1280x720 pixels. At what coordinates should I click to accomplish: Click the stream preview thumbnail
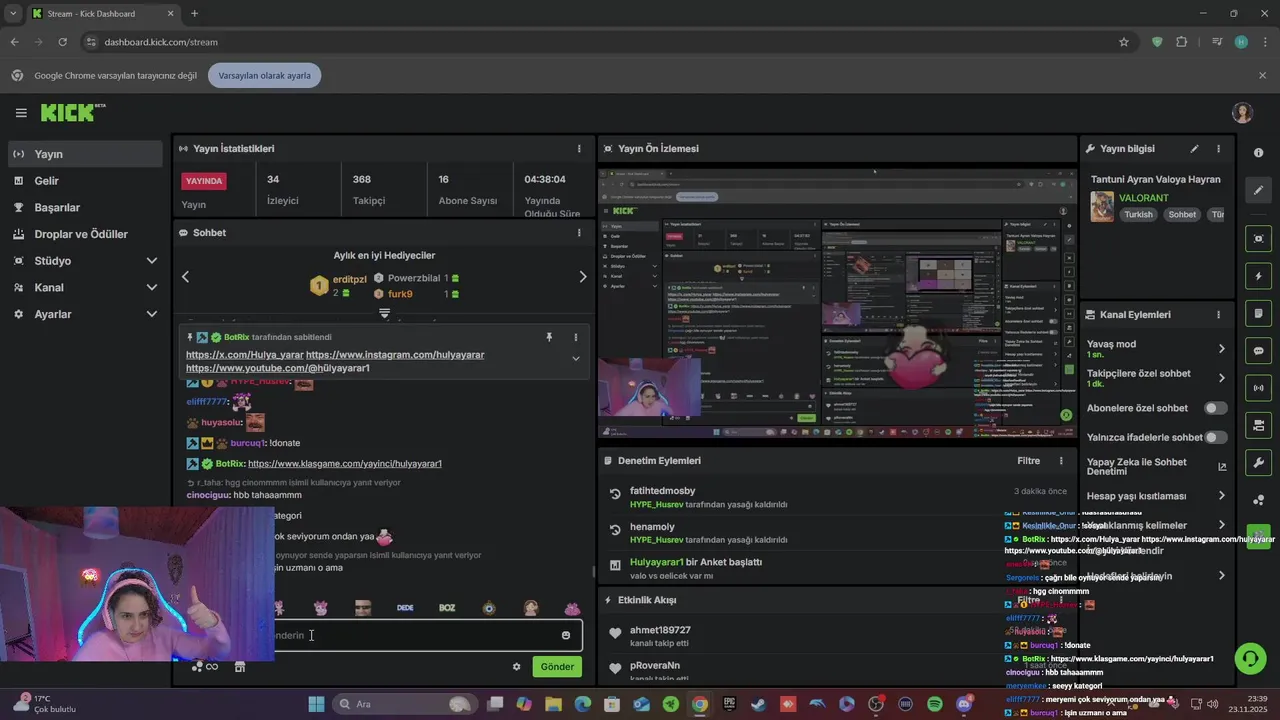[838, 303]
